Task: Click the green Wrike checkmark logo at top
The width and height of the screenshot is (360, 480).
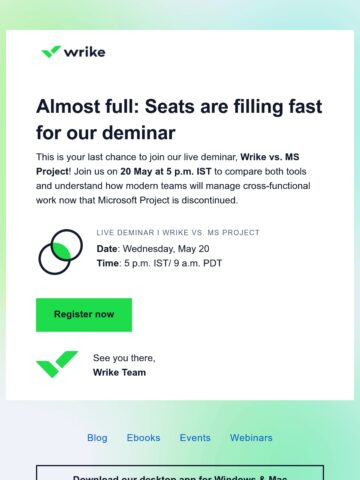Action: [51, 51]
